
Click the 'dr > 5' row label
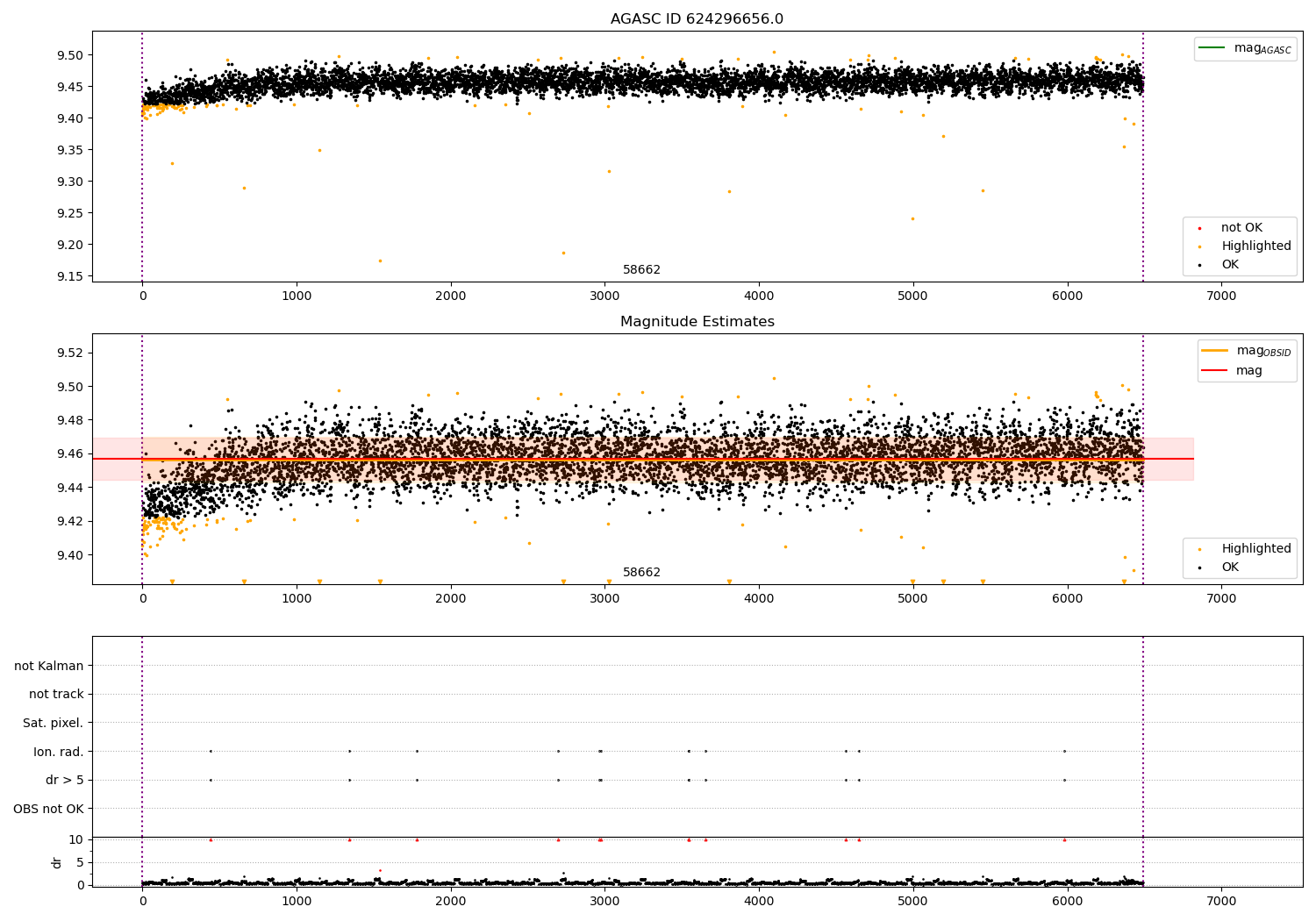point(65,780)
